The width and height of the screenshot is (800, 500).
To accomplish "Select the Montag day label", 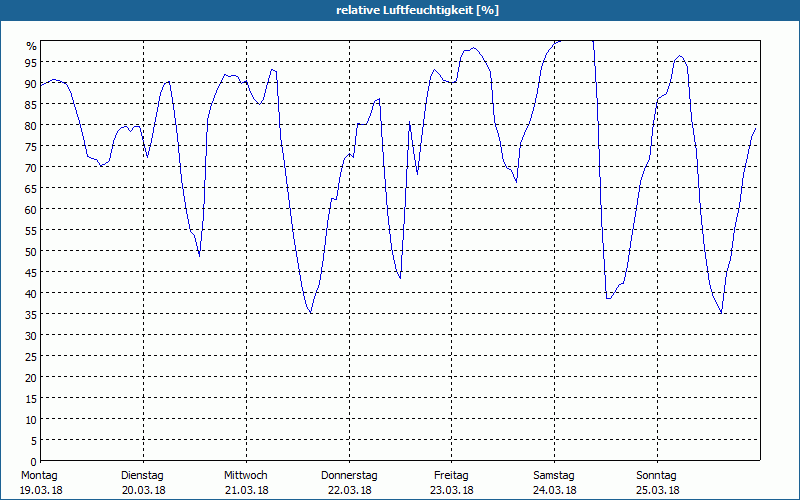I will point(39,475).
